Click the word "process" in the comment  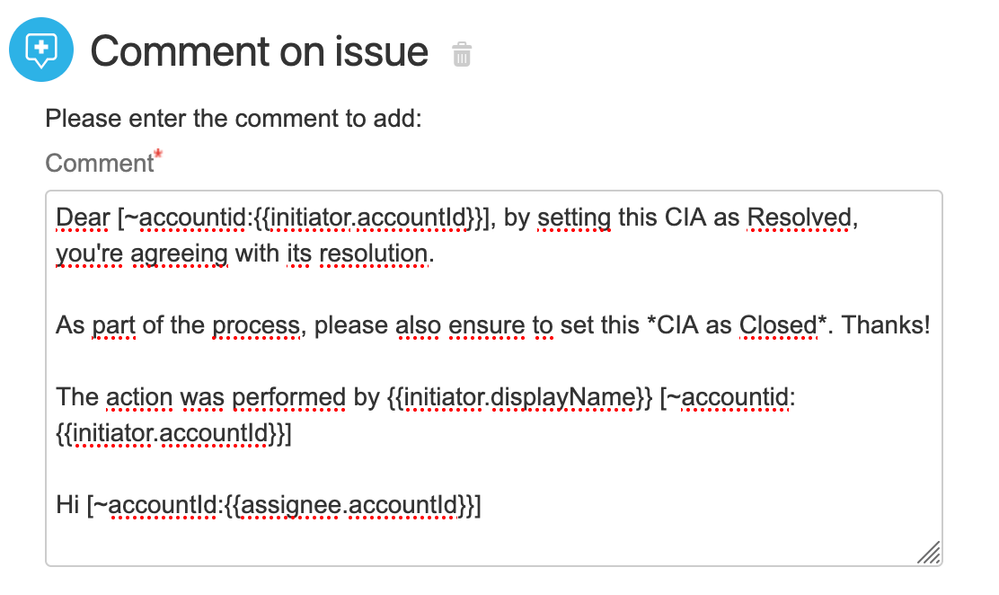point(254,326)
